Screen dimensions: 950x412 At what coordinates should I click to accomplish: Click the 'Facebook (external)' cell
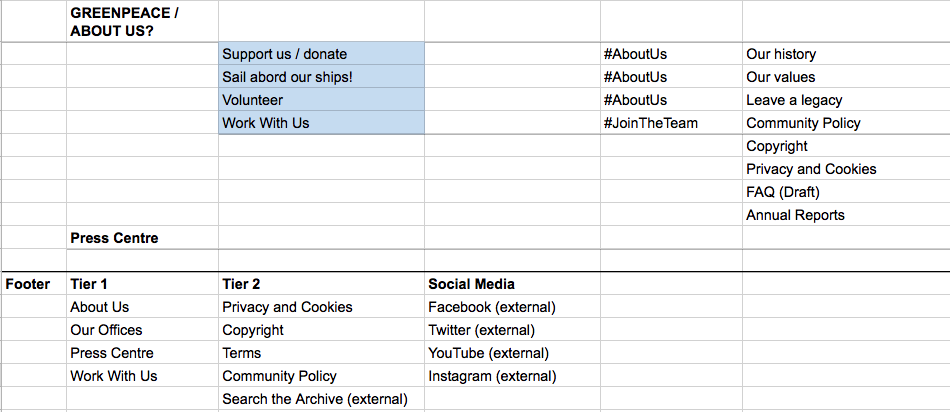pyautogui.click(x=513, y=307)
